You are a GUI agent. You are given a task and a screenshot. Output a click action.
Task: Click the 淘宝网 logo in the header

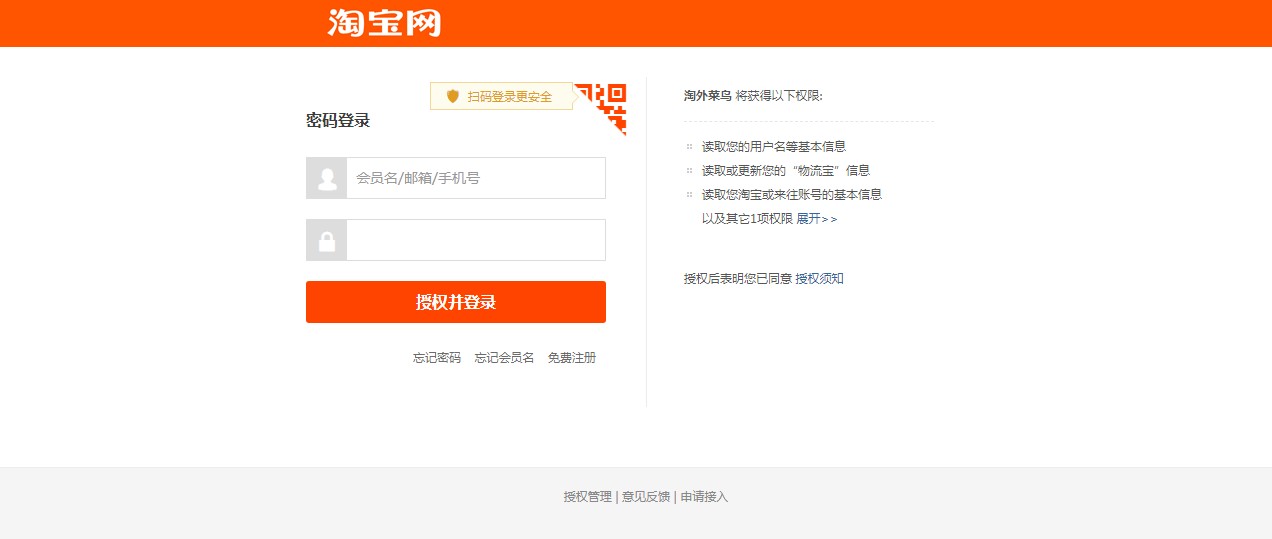(x=384, y=22)
